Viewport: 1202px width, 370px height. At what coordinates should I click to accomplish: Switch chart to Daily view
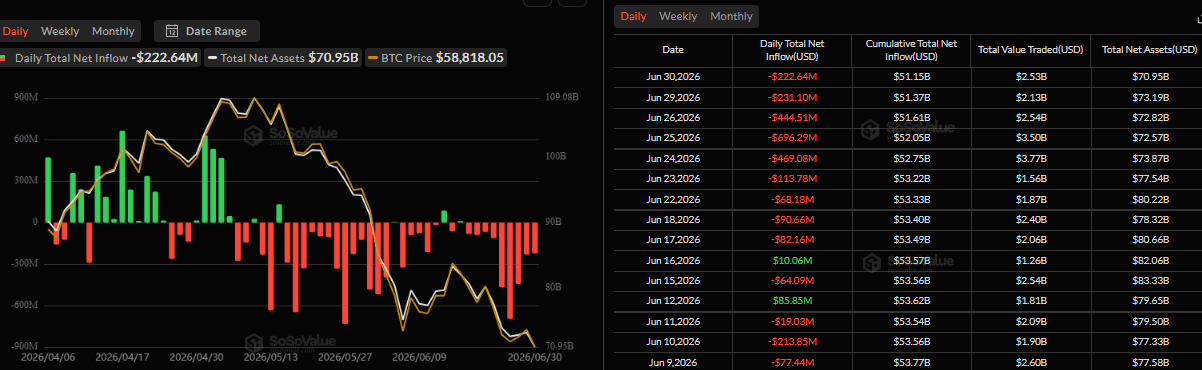[x=15, y=32]
